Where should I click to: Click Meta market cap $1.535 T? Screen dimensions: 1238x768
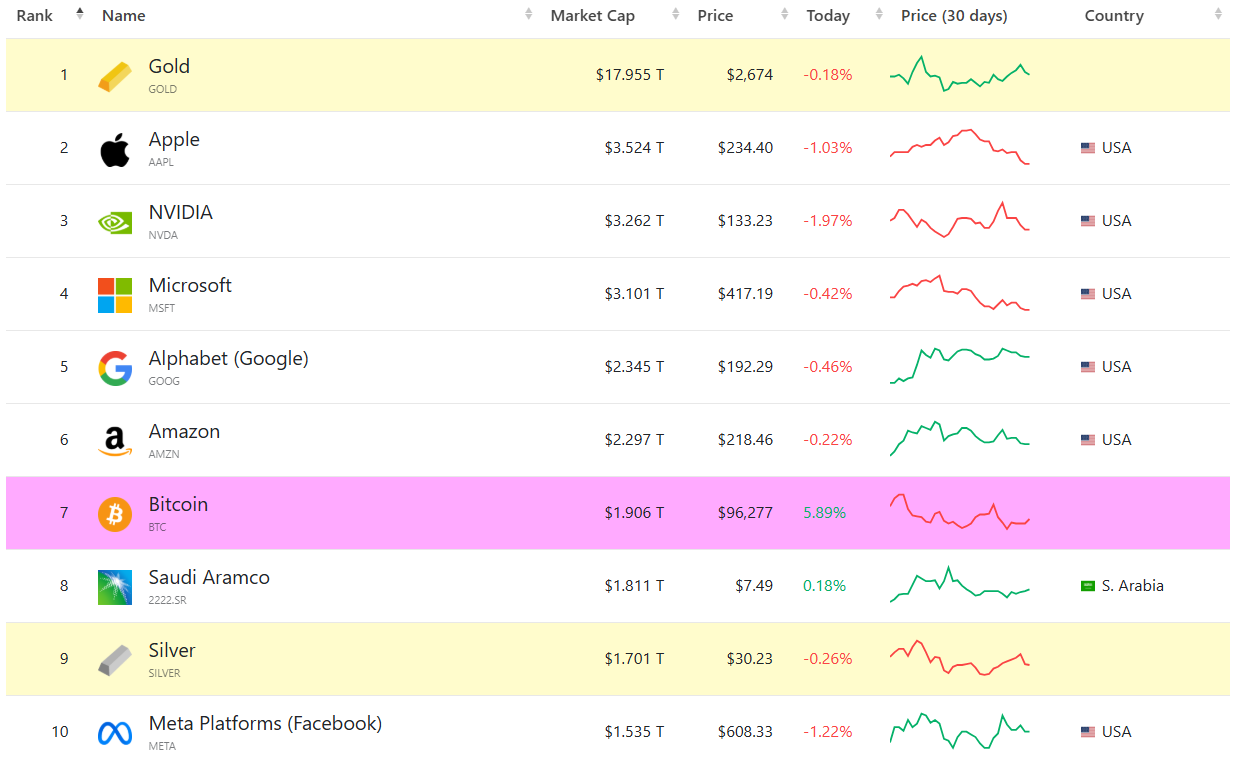(x=634, y=732)
